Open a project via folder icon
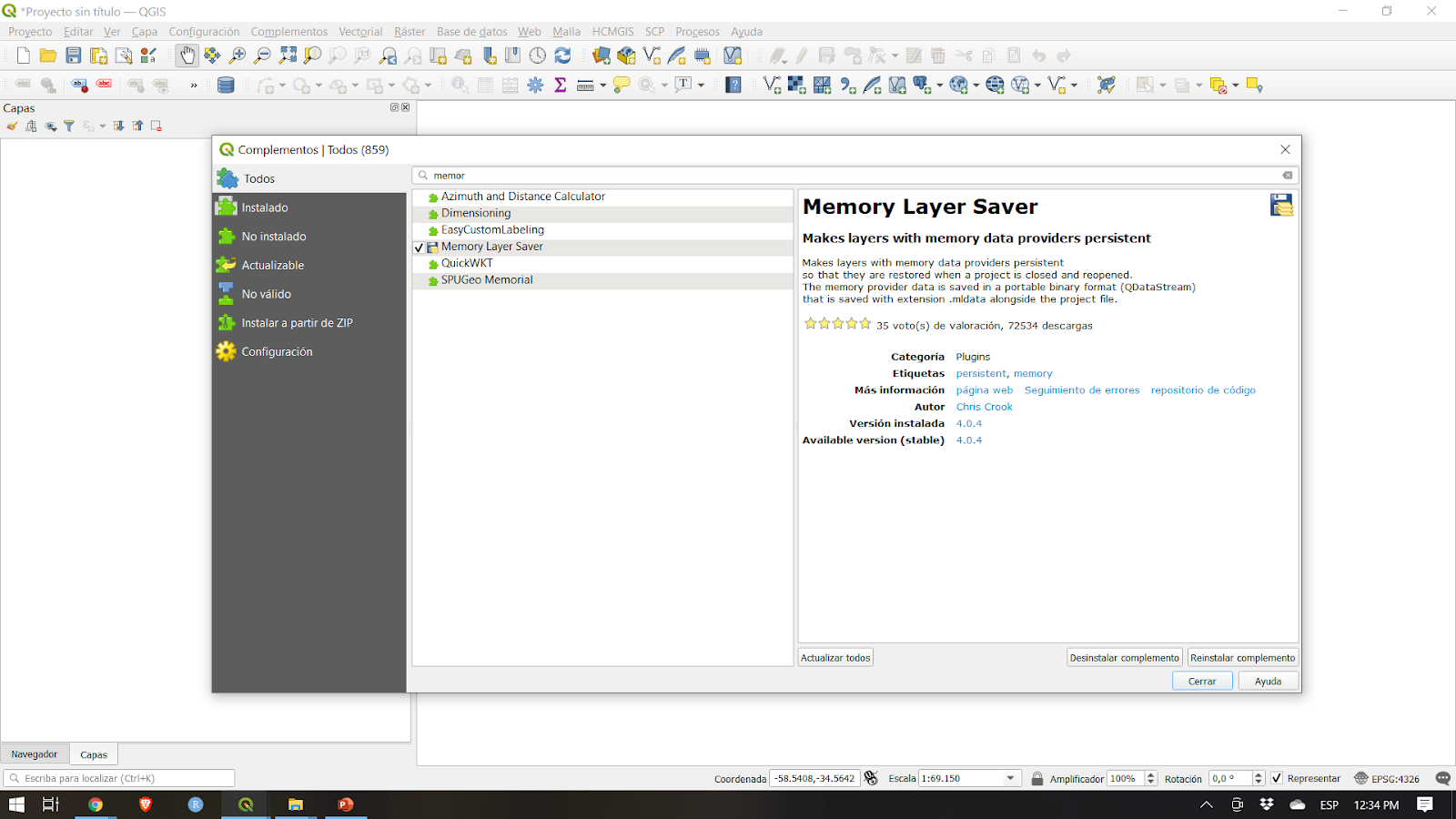 click(48, 56)
